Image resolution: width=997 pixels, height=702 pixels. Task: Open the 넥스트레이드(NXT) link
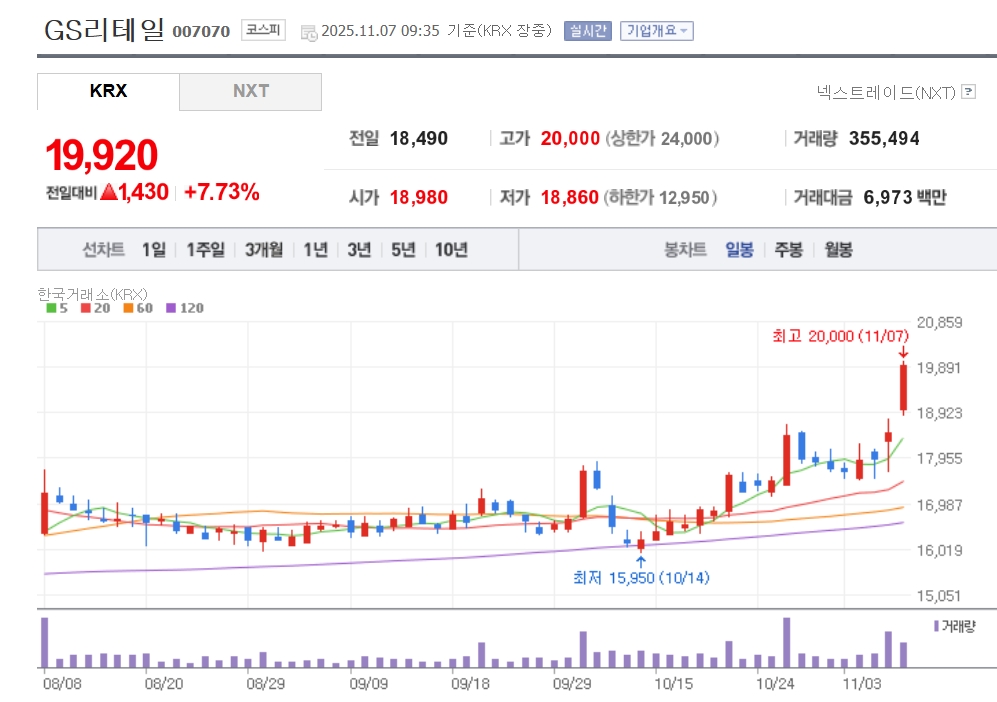886,92
